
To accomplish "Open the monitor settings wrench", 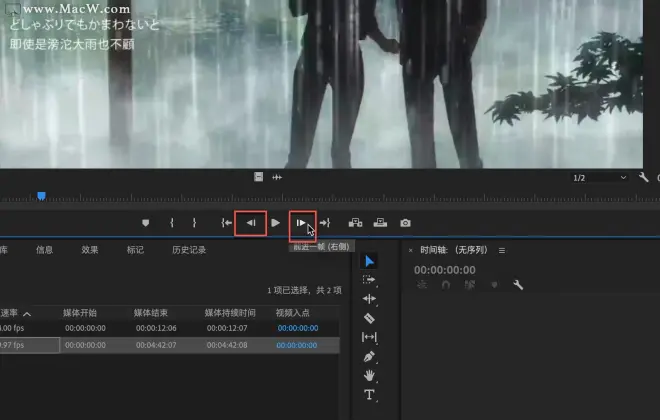I will 643,177.
